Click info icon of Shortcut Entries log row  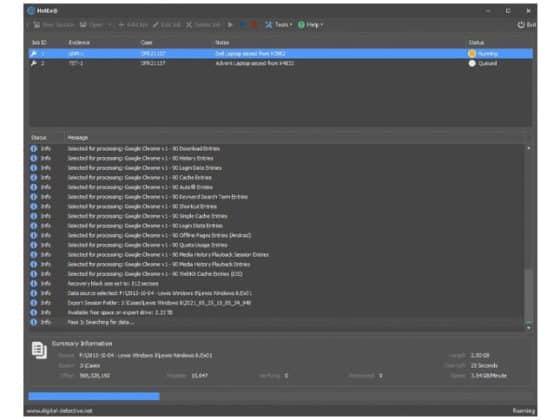[x=34, y=206]
